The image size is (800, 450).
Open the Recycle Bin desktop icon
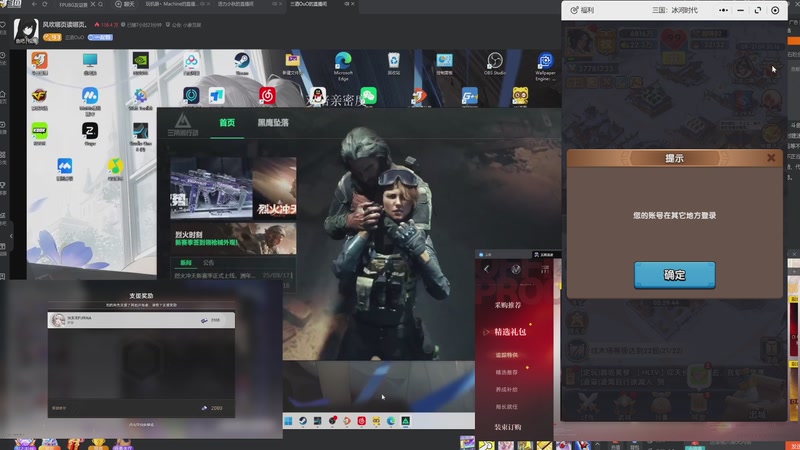point(393,63)
